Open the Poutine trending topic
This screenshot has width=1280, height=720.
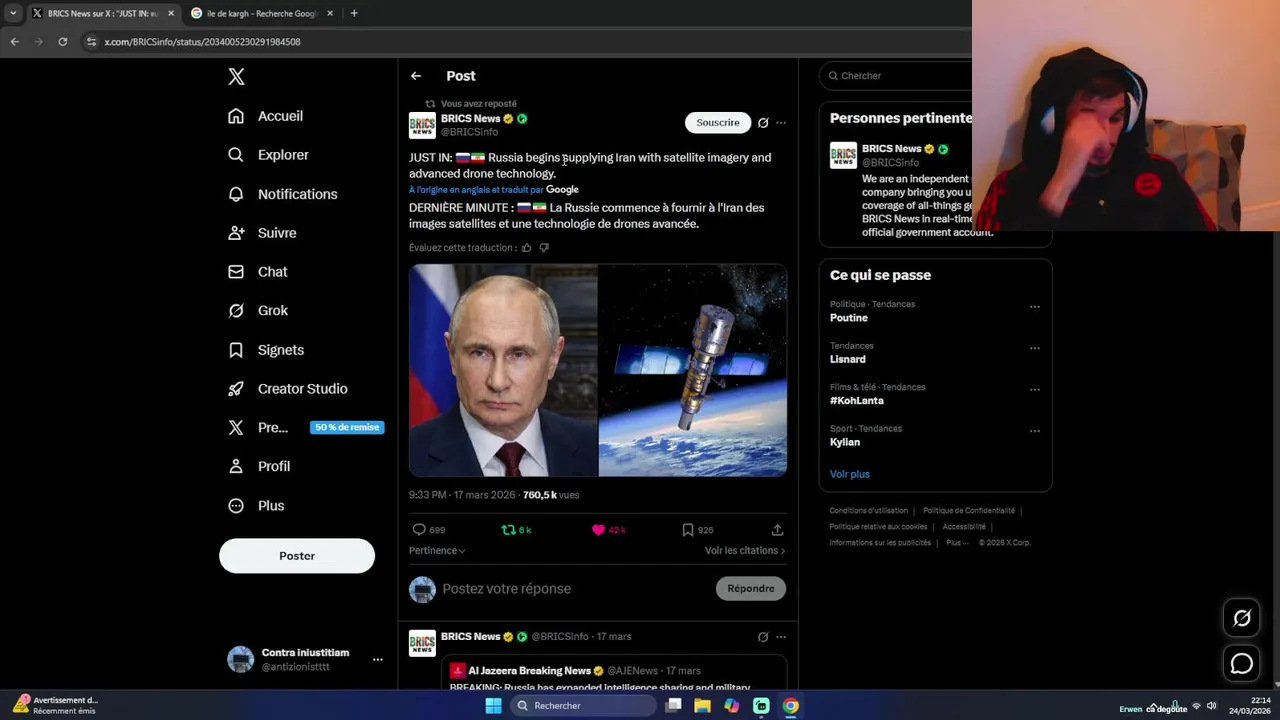[x=849, y=318]
